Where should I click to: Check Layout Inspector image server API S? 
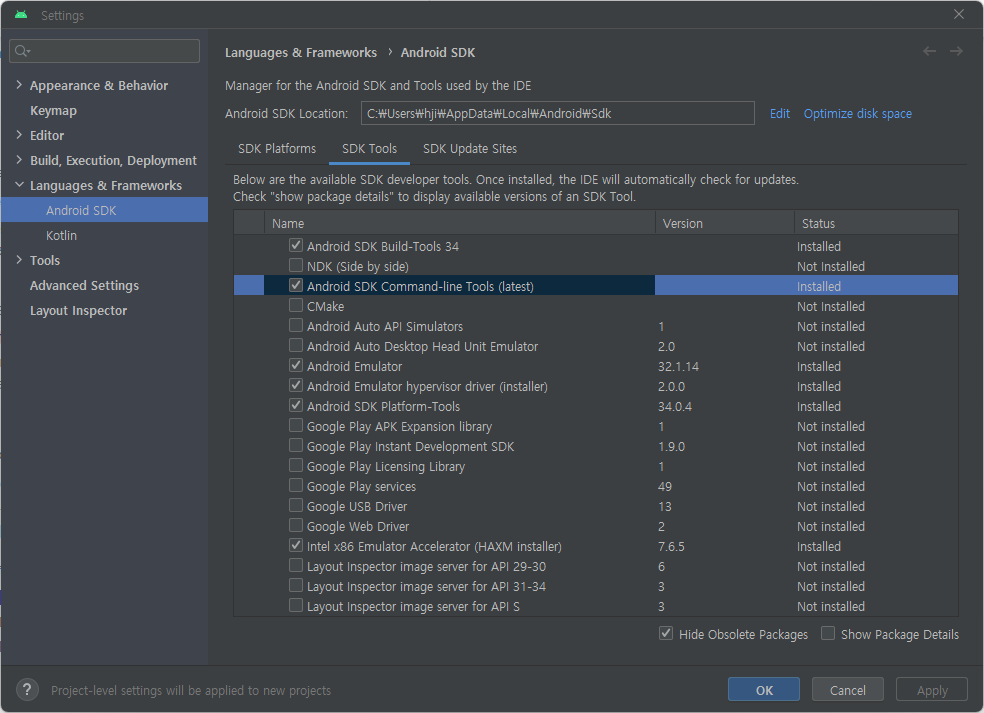[296, 606]
